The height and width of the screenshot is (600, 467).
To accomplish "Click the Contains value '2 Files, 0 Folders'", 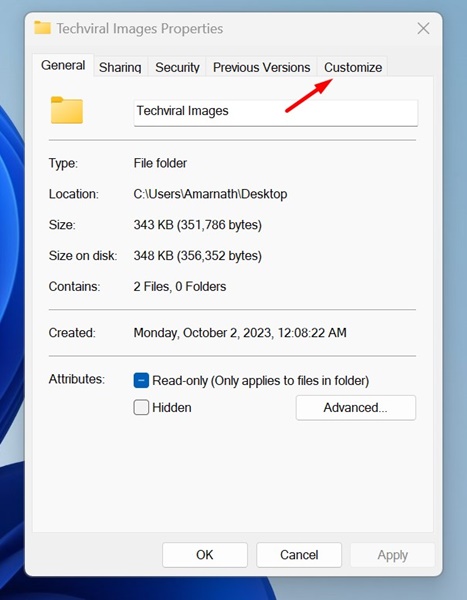I will (x=180, y=287).
